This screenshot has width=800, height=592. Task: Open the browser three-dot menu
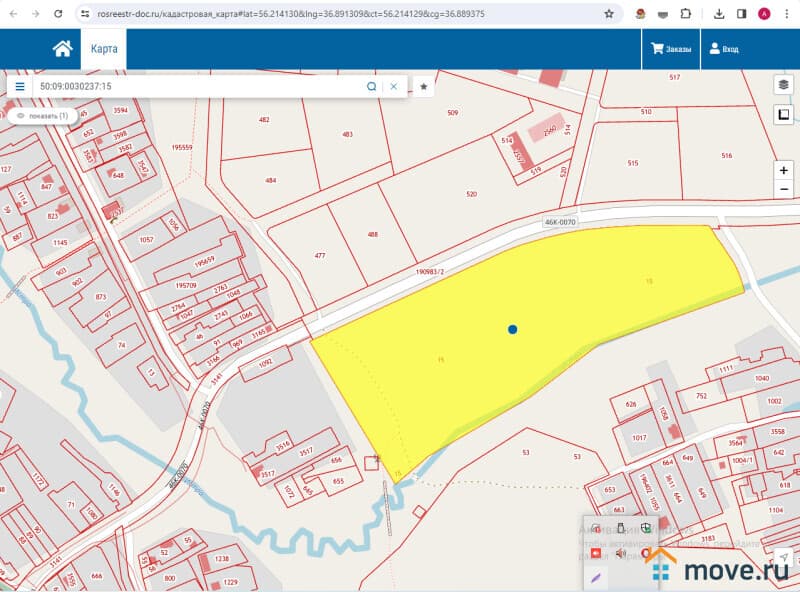[787, 14]
